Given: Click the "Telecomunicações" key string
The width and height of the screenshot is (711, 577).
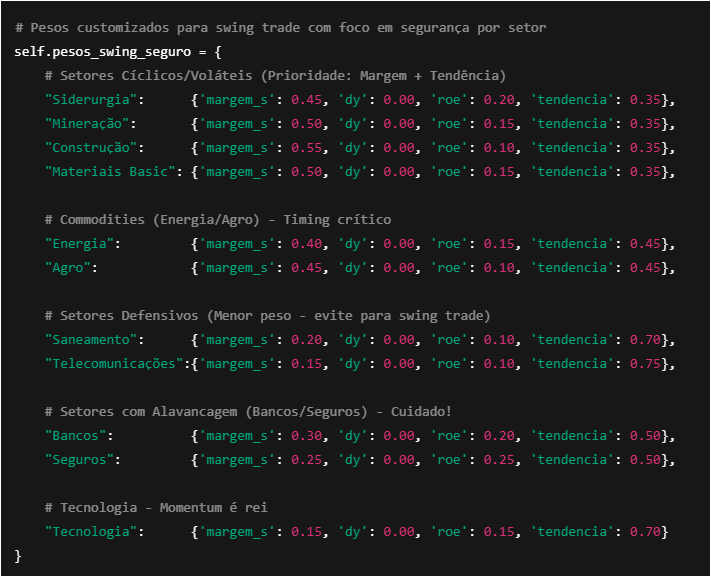Looking at the screenshot, I should pyautogui.click(x=116, y=363).
